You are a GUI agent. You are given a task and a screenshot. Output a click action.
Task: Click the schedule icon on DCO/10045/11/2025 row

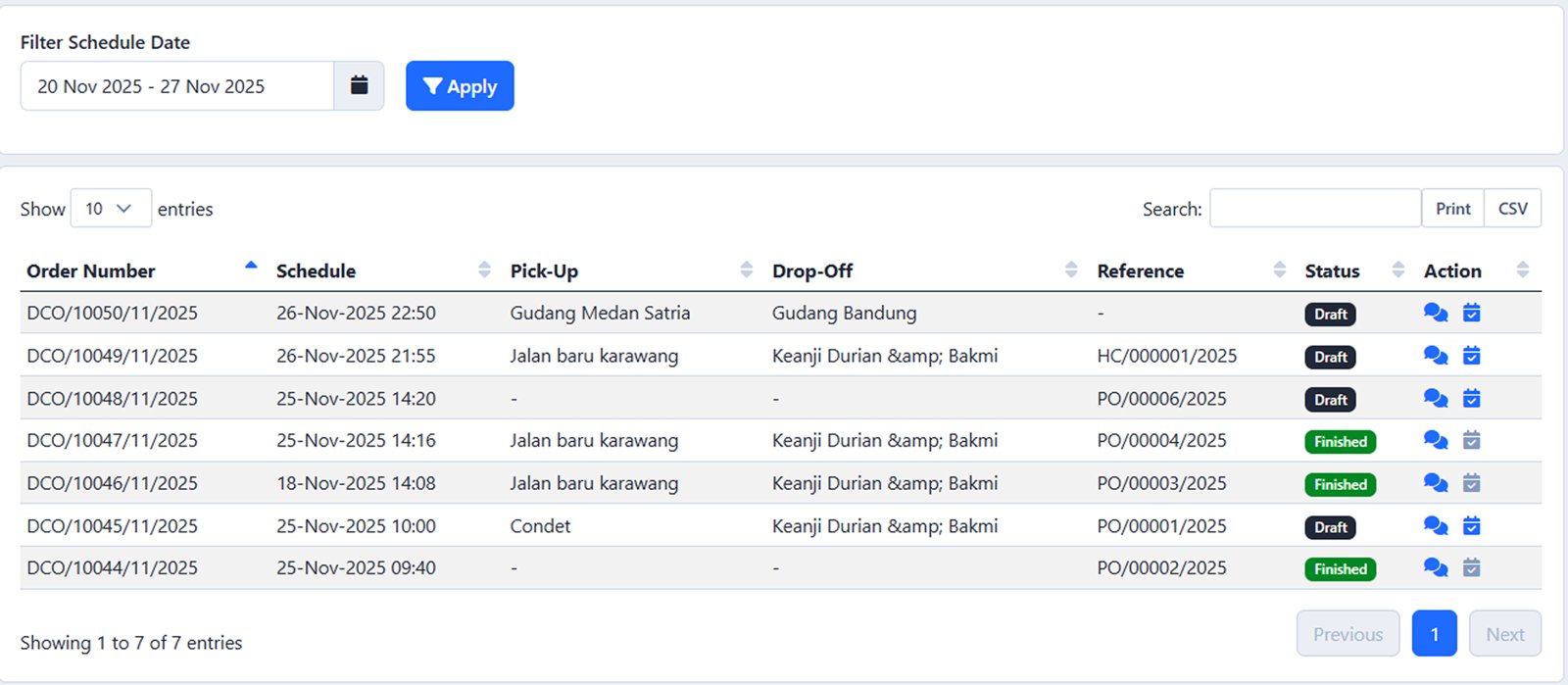[x=1472, y=525]
